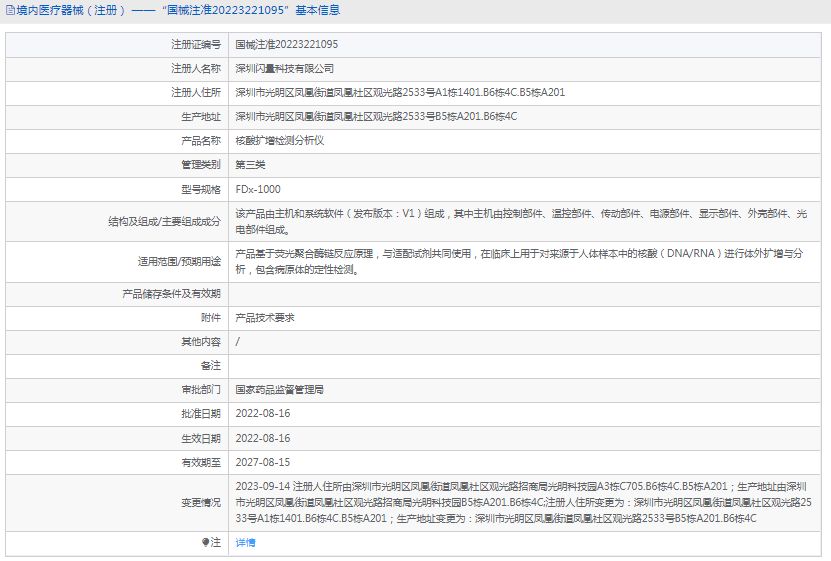Click the slash value in 其他内容 row
Image resolution: width=831 pixels, height=561 pixels.
click(x=237, y=342)
